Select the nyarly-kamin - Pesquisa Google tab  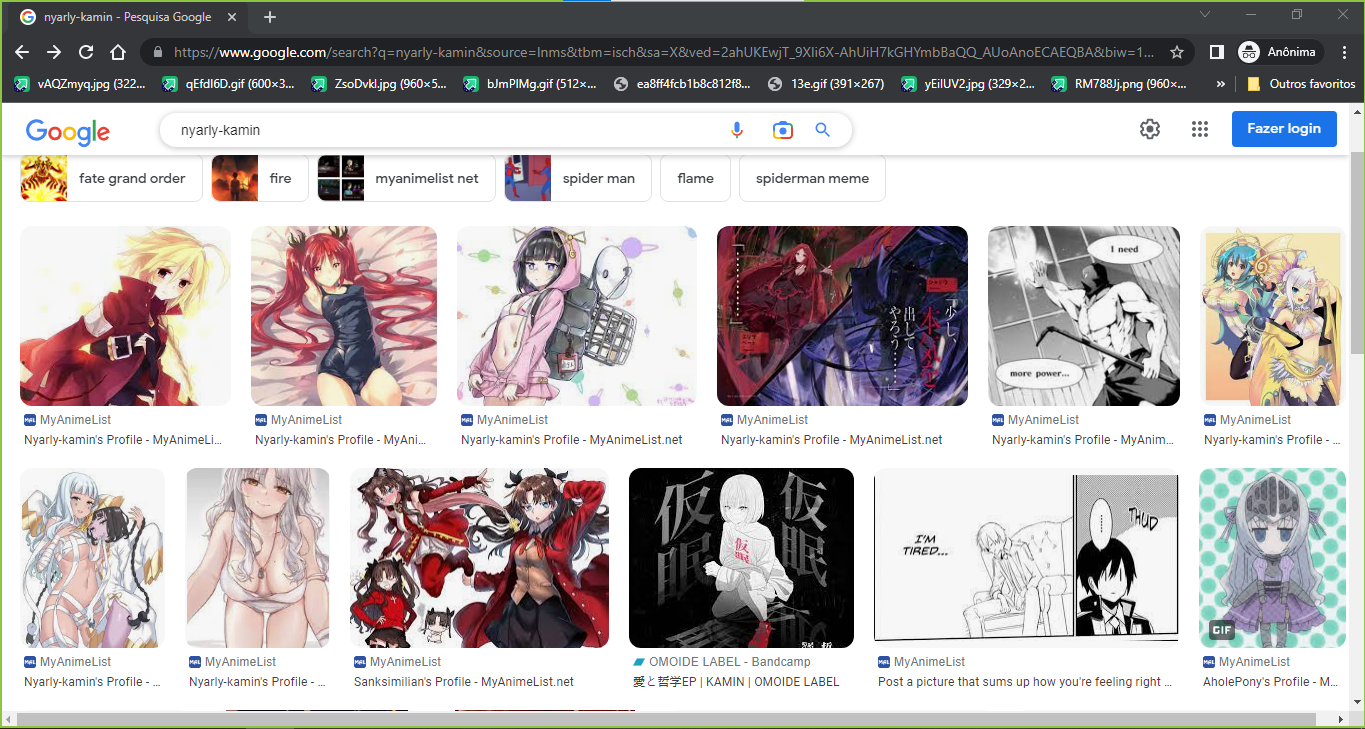pos(127,17)
